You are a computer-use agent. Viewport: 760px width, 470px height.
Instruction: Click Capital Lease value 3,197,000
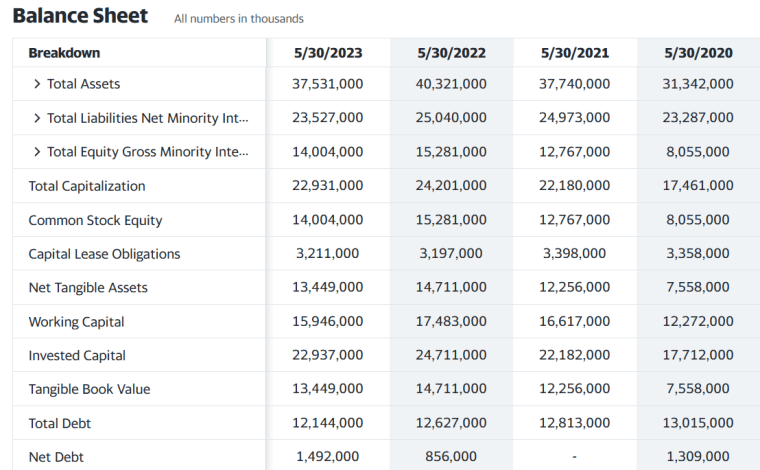pos(451,253)
